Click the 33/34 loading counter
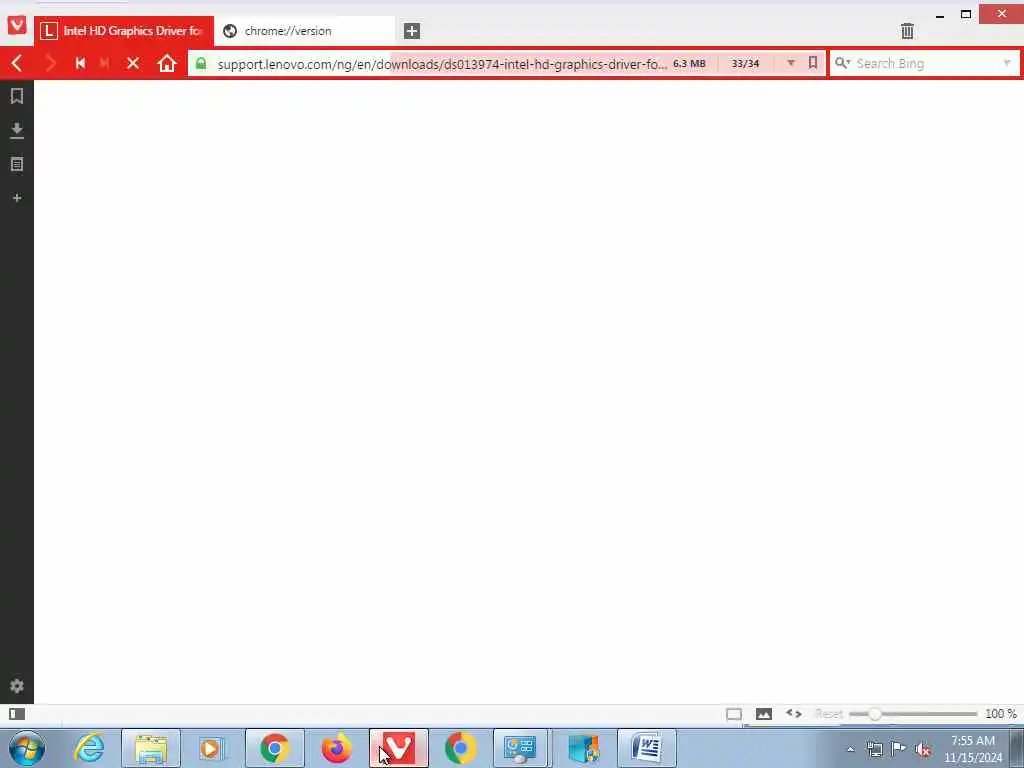 pos(745,63)
